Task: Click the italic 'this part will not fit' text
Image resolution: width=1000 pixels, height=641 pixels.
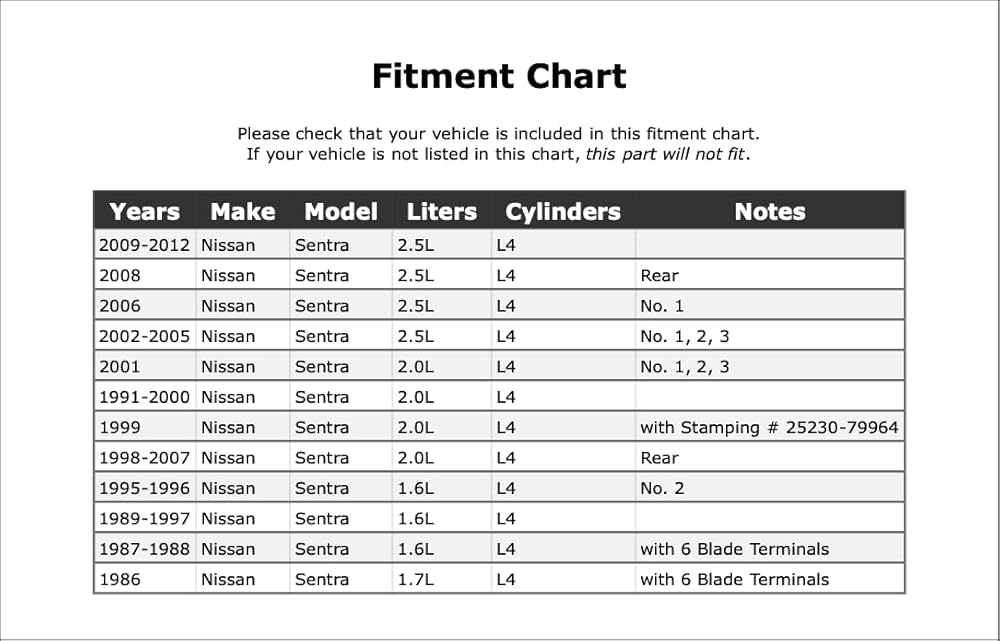Action: click(x=665, y=154)
